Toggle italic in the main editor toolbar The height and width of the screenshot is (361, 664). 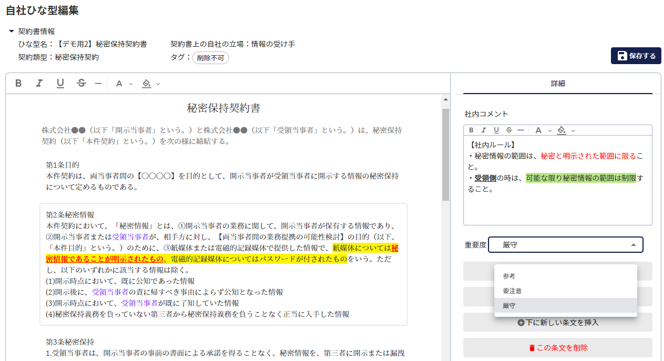click(x=39, y=83)
